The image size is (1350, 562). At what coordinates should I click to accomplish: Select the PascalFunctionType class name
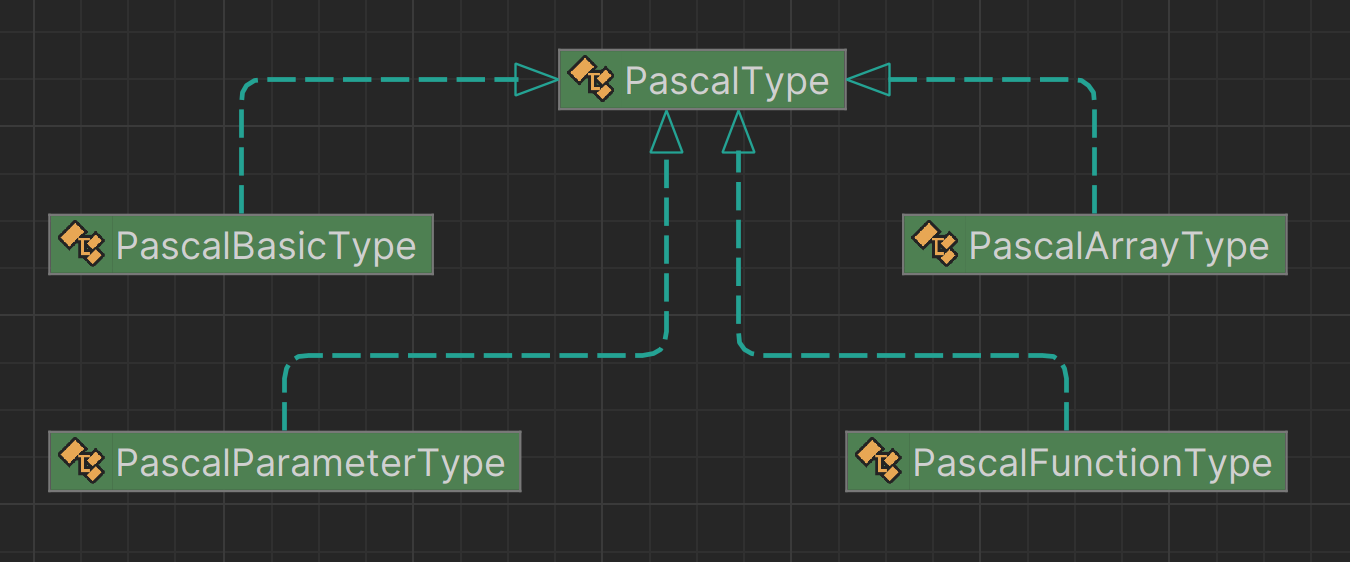point(1092,463)
